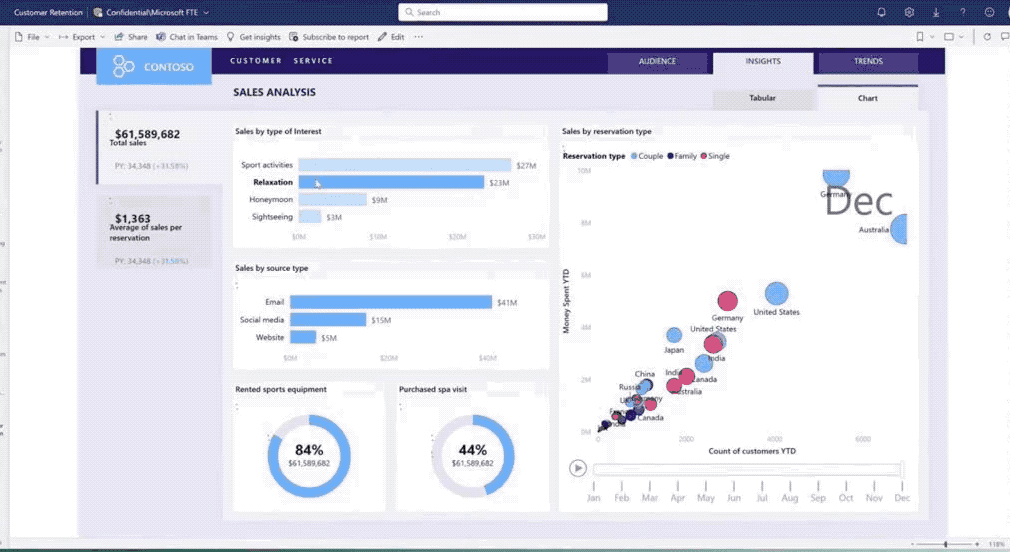Image resolution: width=1010 pixels, height=552 pixels.
Task: Click the download arrow icon
Action: [936, 12]
